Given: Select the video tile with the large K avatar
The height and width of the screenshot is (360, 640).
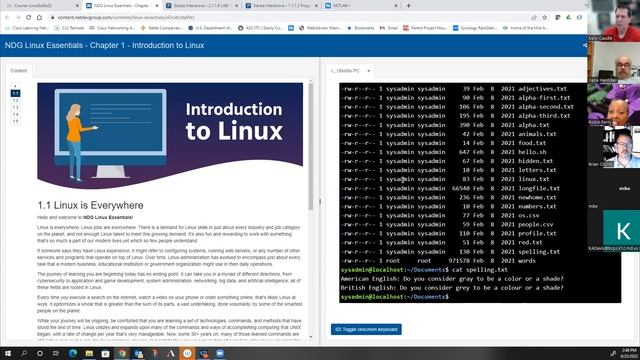Looking at the screenshot, I should (622, 231).
